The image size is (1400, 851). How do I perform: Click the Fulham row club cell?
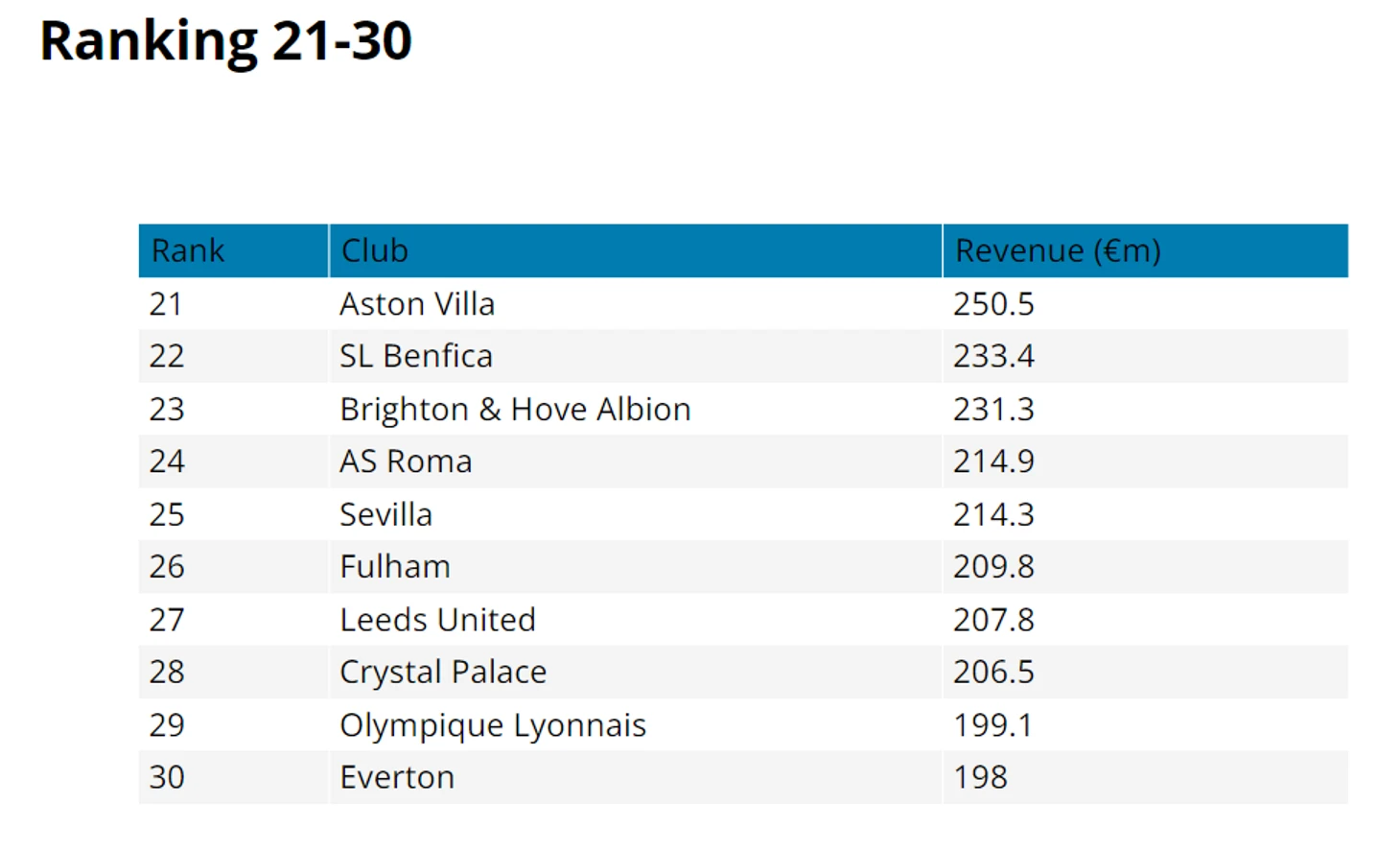pyautogui.click(x=636, y=567)
